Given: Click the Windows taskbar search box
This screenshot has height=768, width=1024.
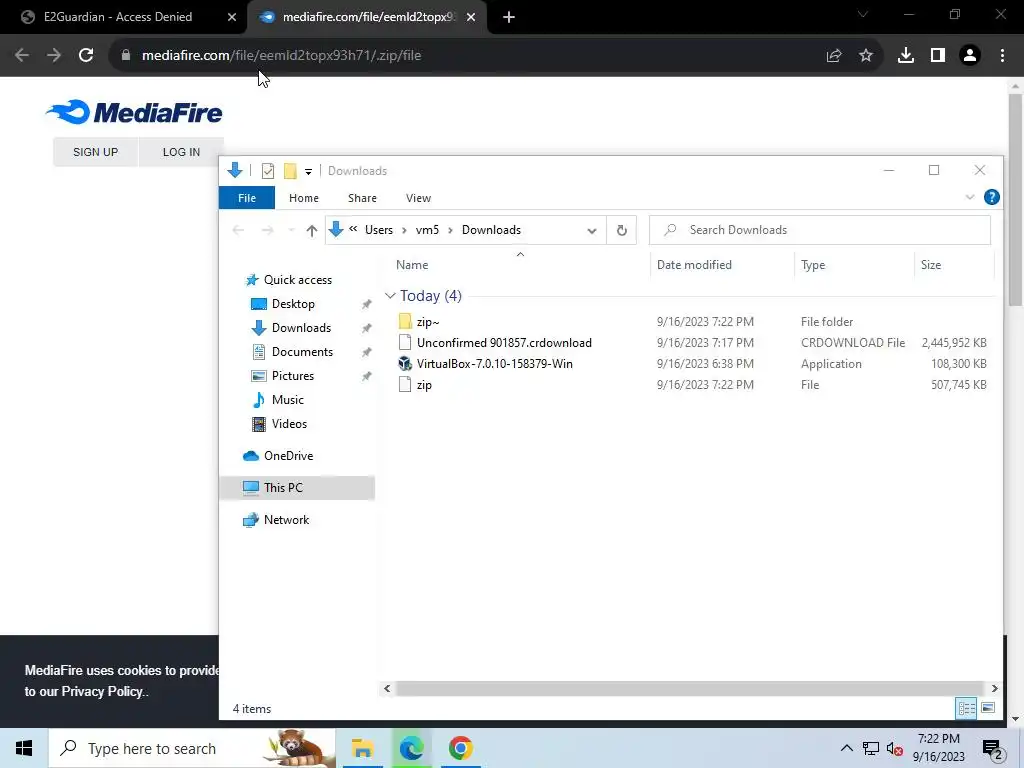Looking at the screenshot, I should coord(192,748).
